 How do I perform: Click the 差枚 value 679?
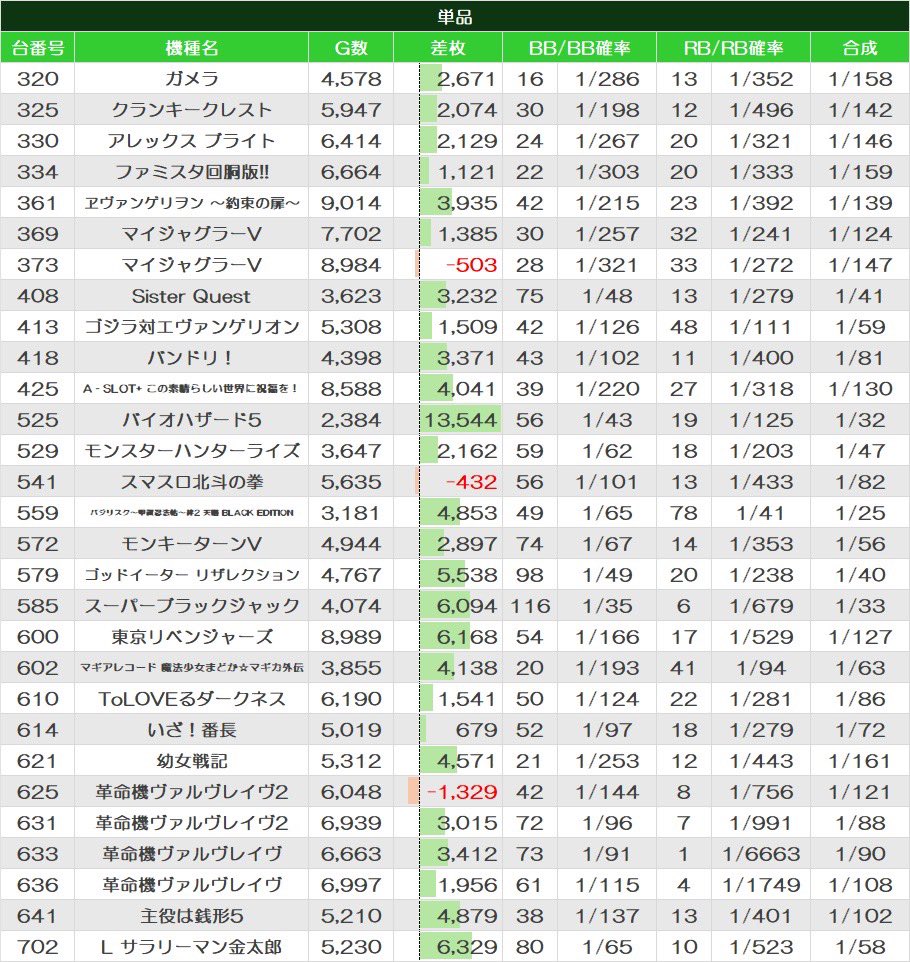[x=476, y=729]
